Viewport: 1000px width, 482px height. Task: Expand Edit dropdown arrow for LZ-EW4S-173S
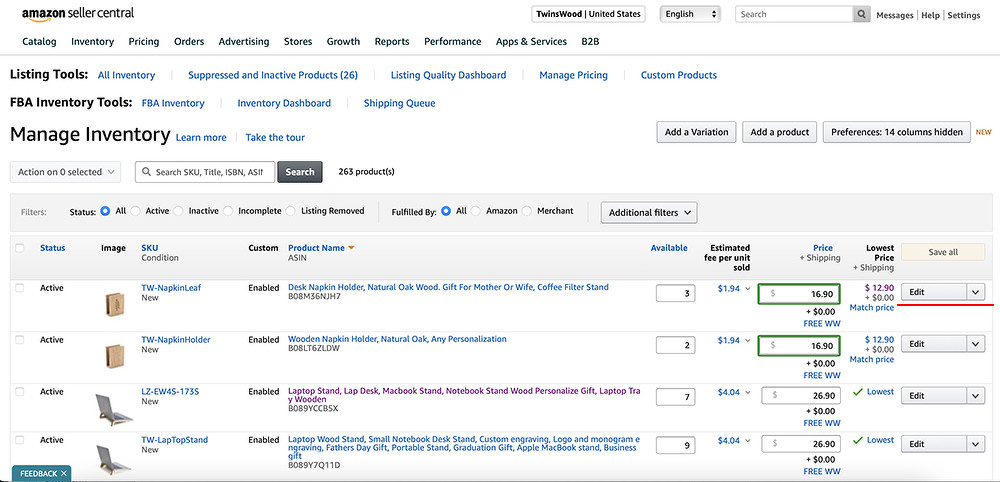point(975,396)
